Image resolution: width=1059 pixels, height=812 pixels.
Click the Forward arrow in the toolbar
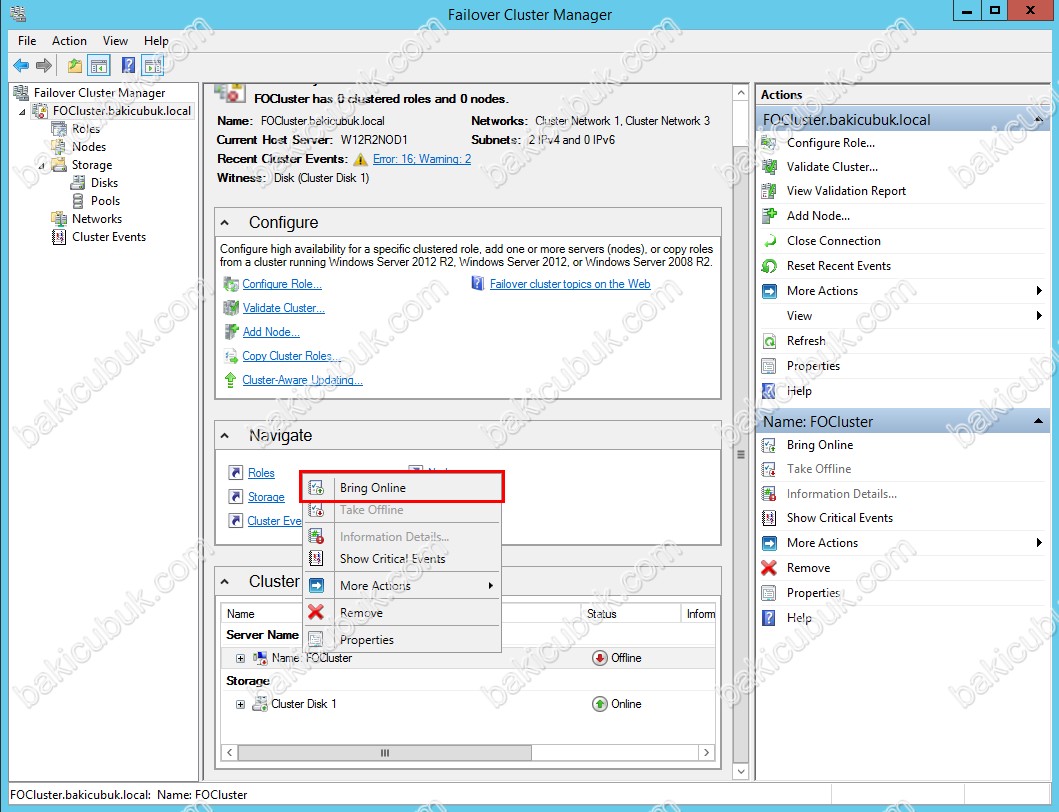pos(44,66)
